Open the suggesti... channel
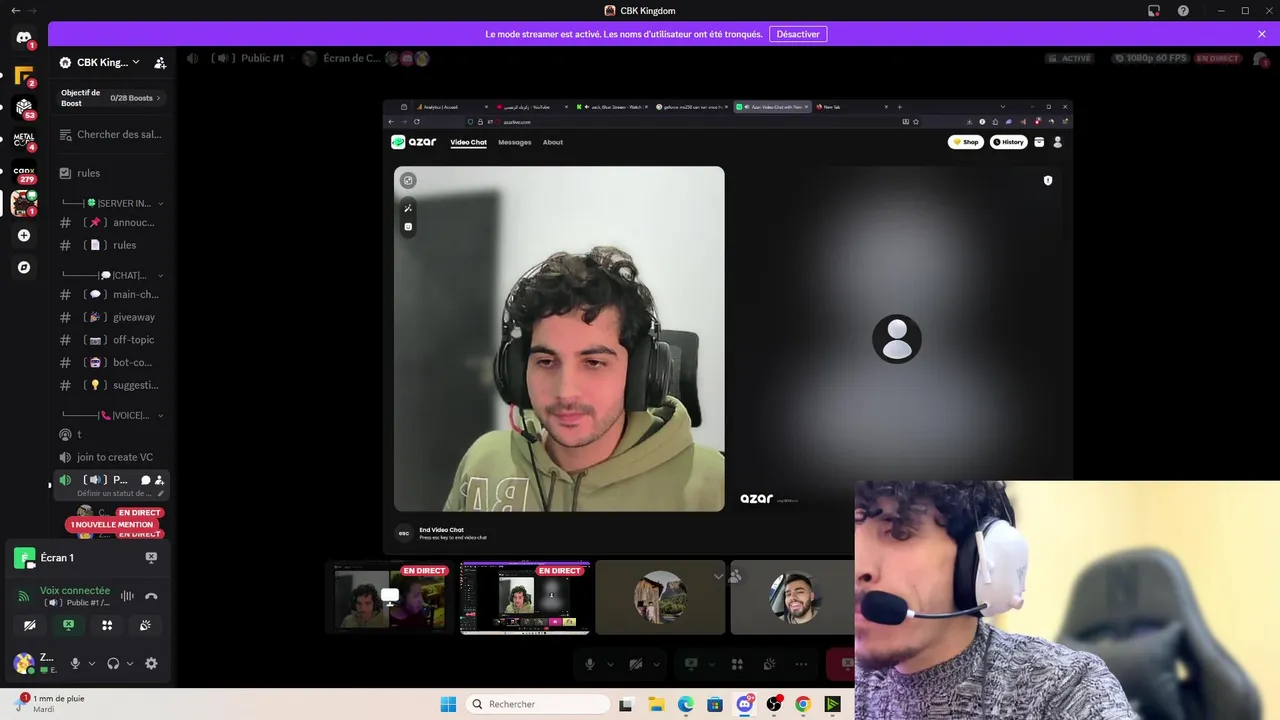The width and height of the screenshot is (1280, 720). [x=112, y=385]
